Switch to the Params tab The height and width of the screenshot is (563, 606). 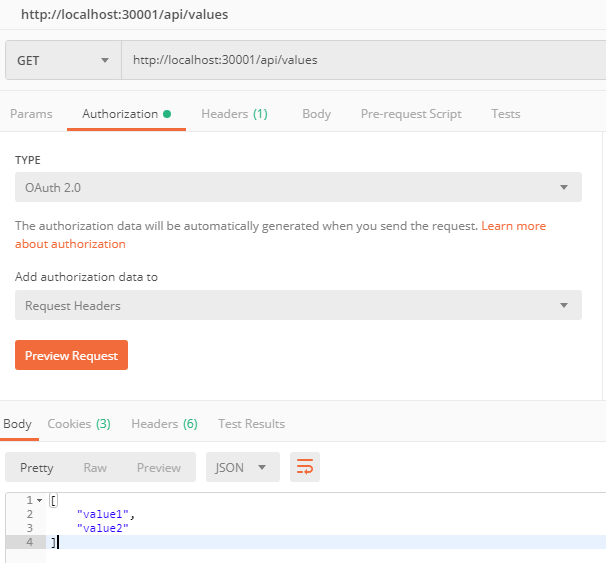coord(31,114)
